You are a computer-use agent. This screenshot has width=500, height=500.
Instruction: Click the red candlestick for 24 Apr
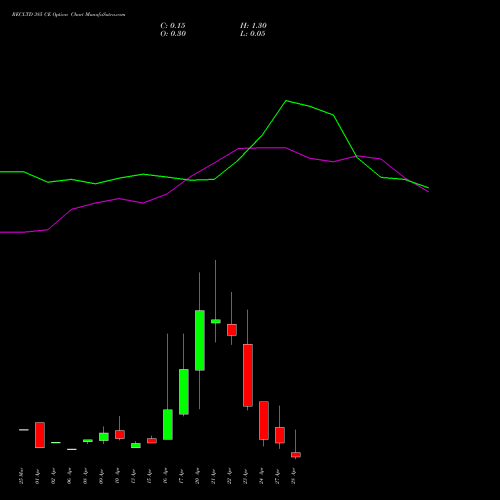pyautogui.click(x=264, y=420)
